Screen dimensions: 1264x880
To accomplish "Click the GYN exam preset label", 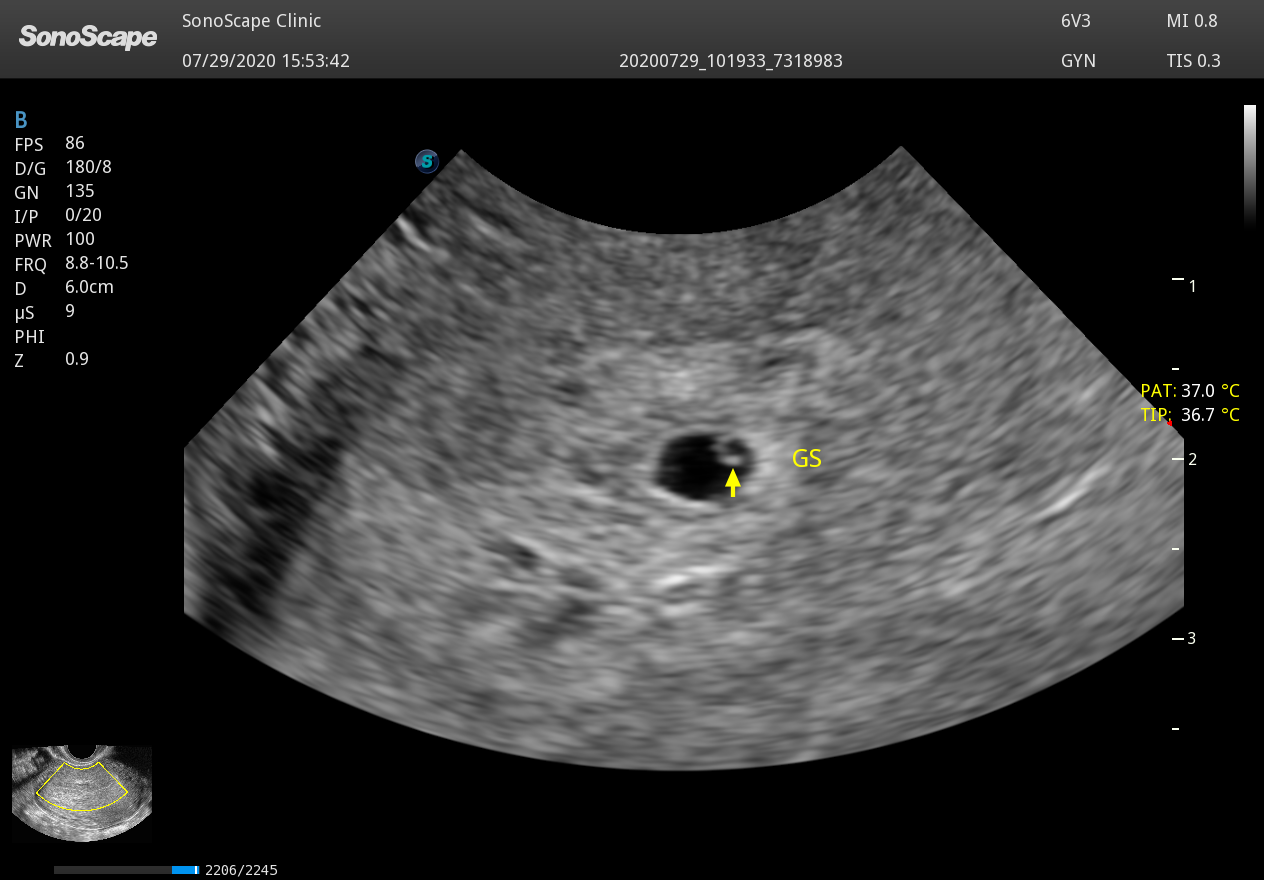I will click(x=1079, y=61).
